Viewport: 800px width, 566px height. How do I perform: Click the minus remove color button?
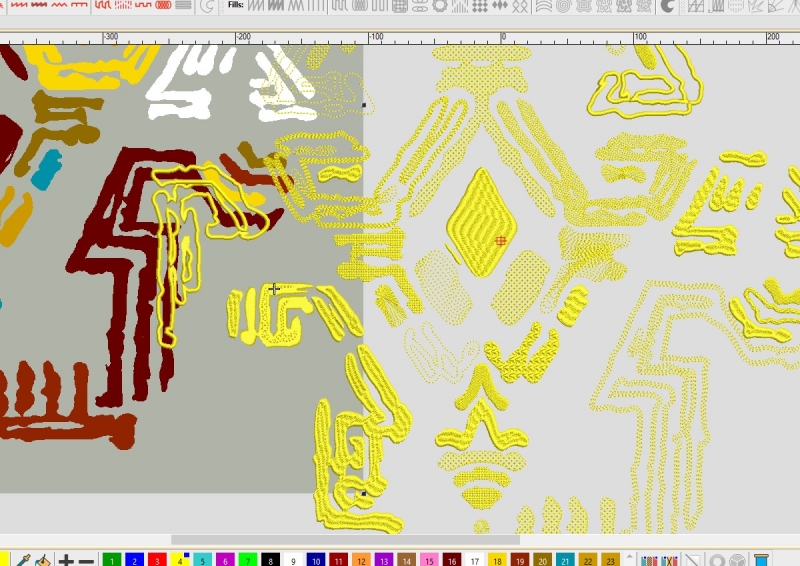tap(87, 560)
